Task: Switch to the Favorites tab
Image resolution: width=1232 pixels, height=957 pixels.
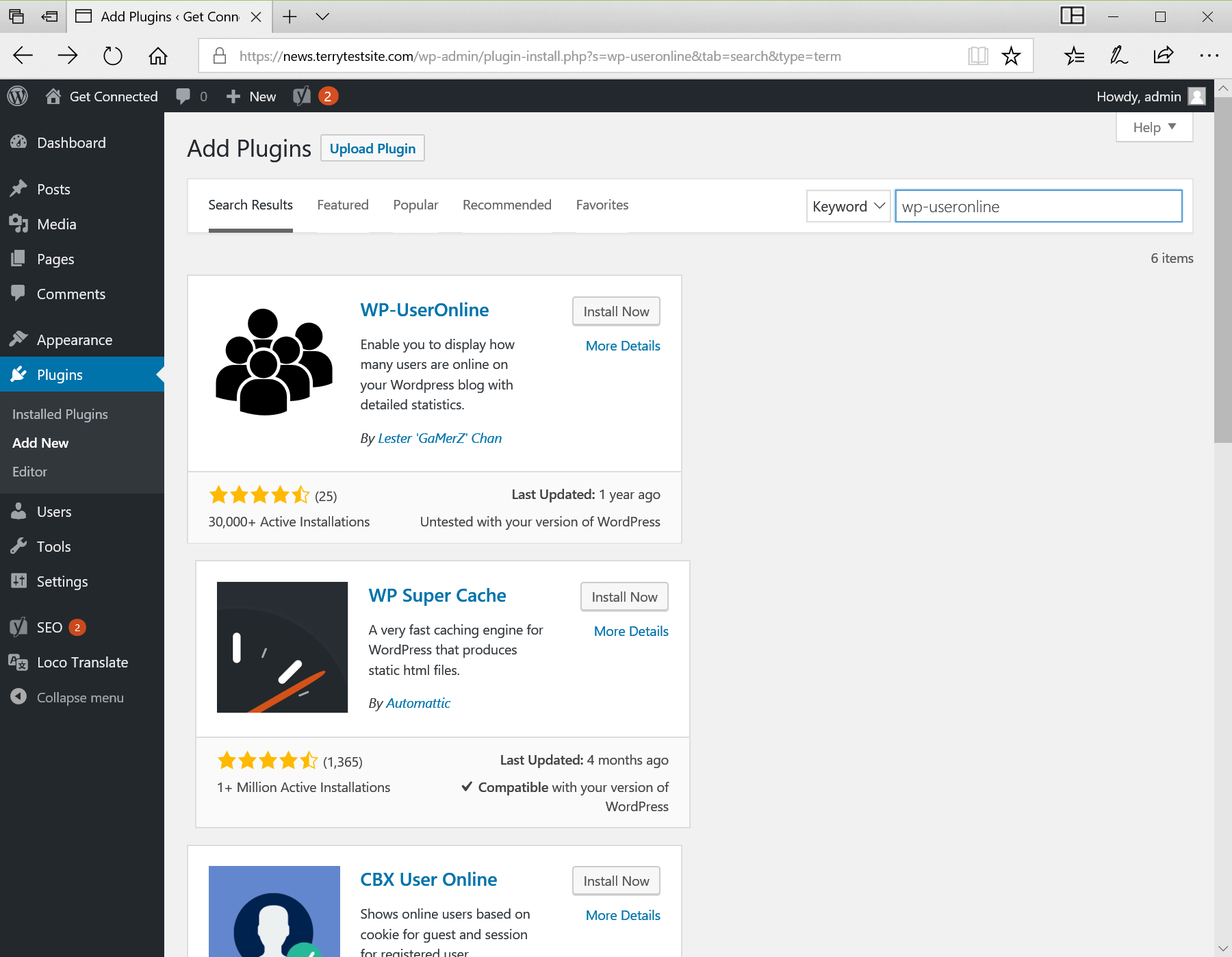Action: click(602, 205)
